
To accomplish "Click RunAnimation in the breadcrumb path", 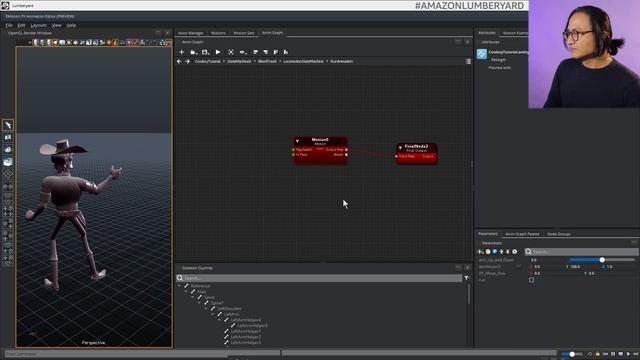I will (x=342, y=61).
